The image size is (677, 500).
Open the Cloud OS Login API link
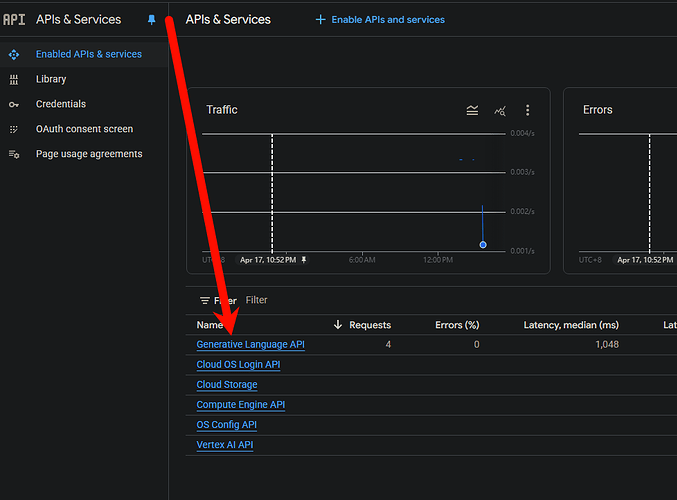click(x=238, y=365)
